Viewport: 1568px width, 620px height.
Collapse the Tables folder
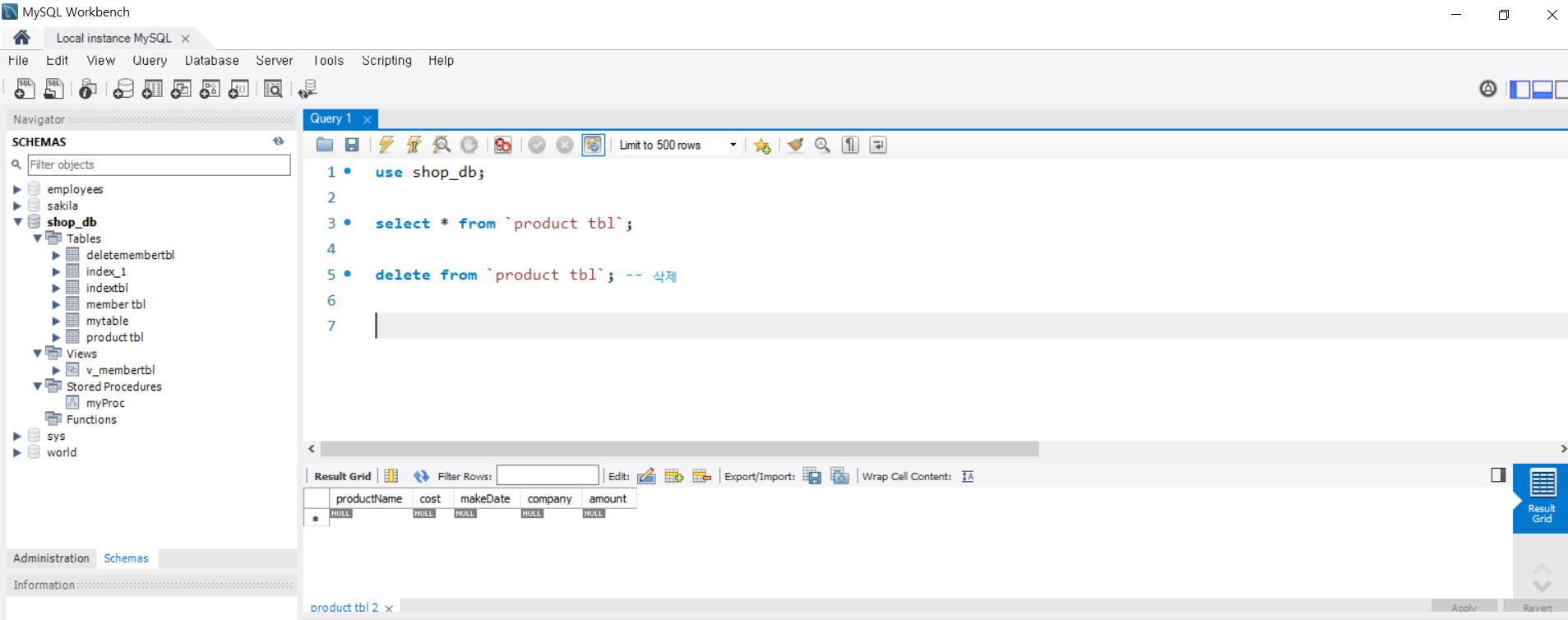[x=37, y=238]
